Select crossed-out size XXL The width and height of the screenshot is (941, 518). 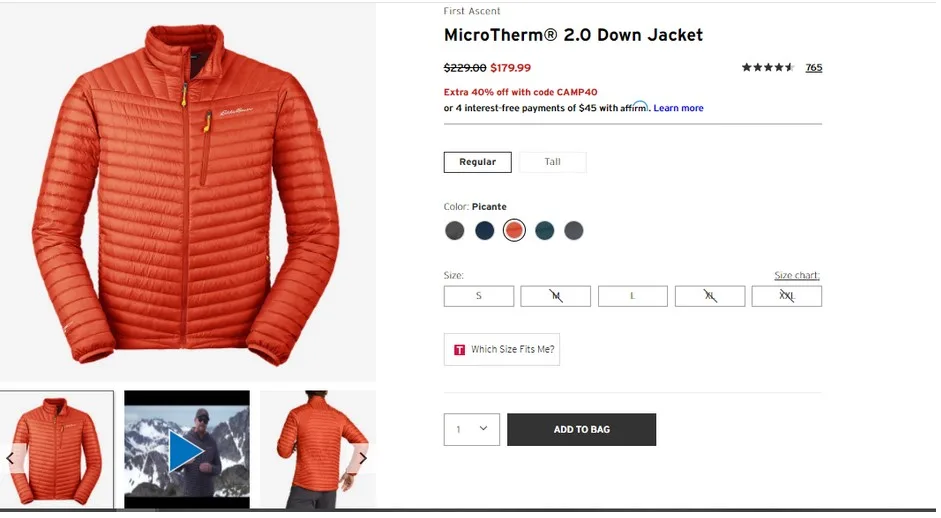click(x=787, y=296)
